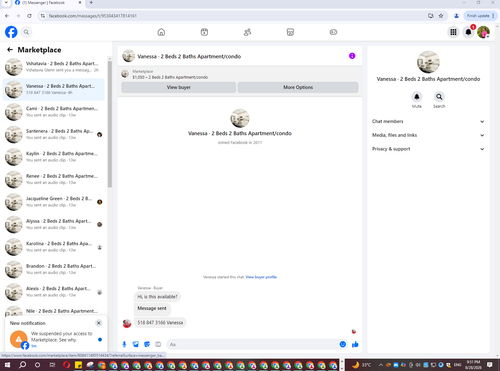Viewport: 500px width, 371px height.
Task: Expand the Privacy & support section
Action: (x=428, y=149)
